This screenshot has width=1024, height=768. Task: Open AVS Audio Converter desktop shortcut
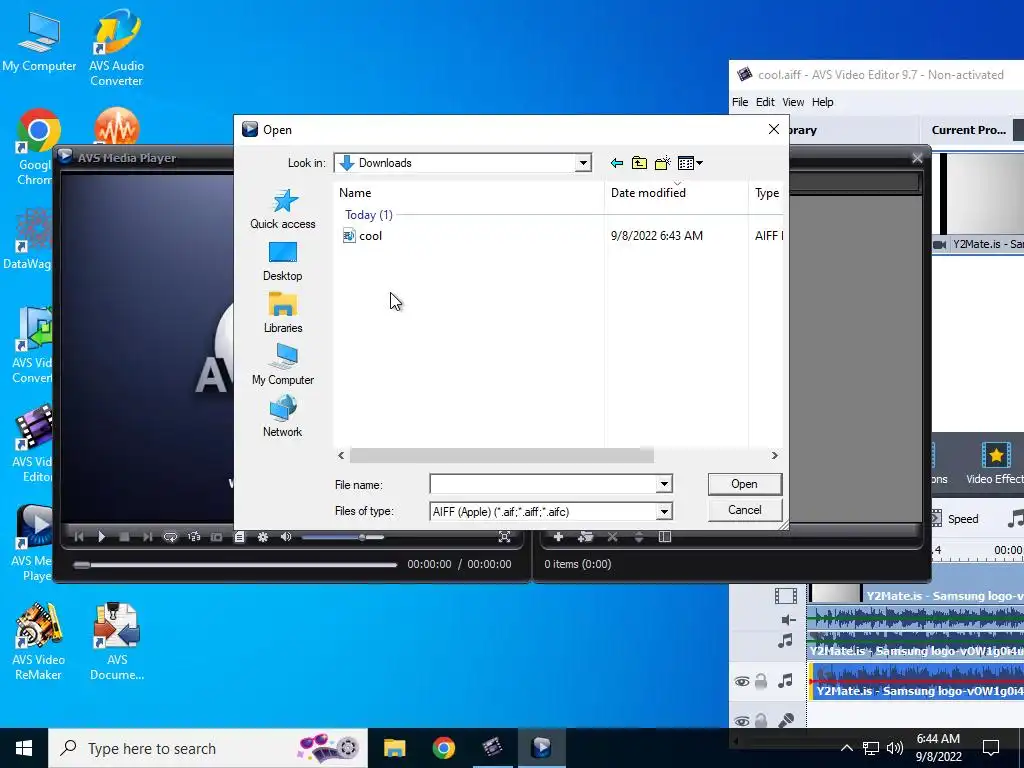116,49
